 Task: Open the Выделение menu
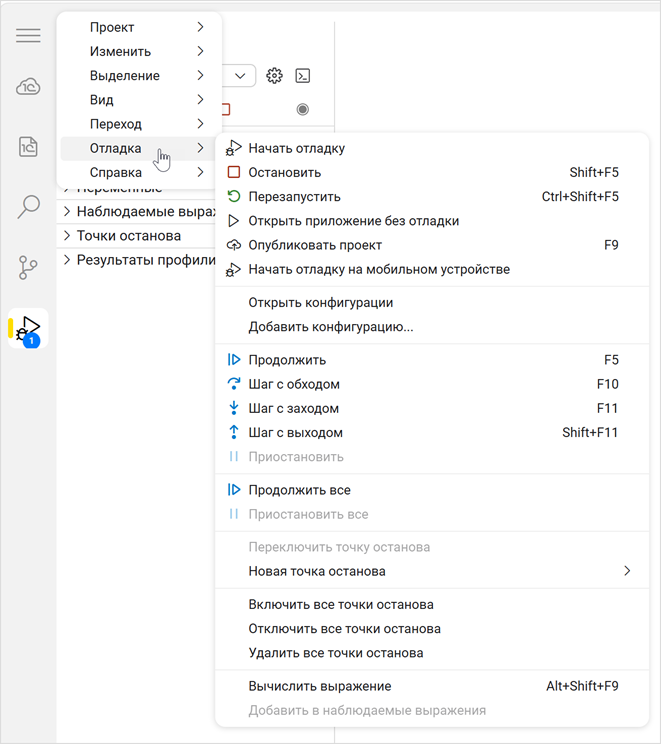pos(141,75)
